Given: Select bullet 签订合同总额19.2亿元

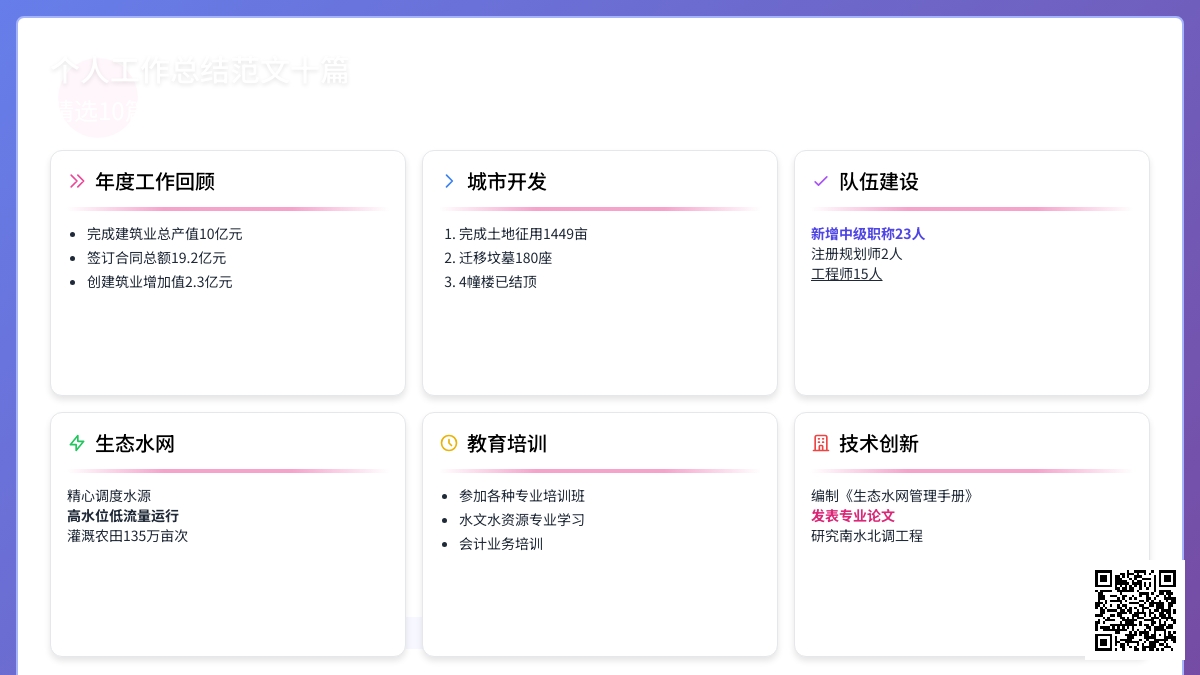Looking at the screenshot, I should (156, 258).
